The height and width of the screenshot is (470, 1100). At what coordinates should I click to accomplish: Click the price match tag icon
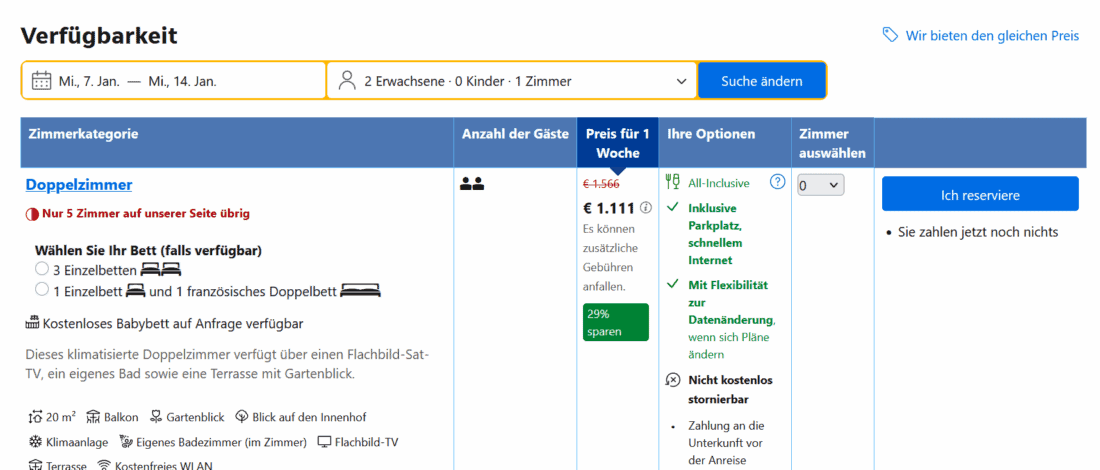tap(890, 35)
